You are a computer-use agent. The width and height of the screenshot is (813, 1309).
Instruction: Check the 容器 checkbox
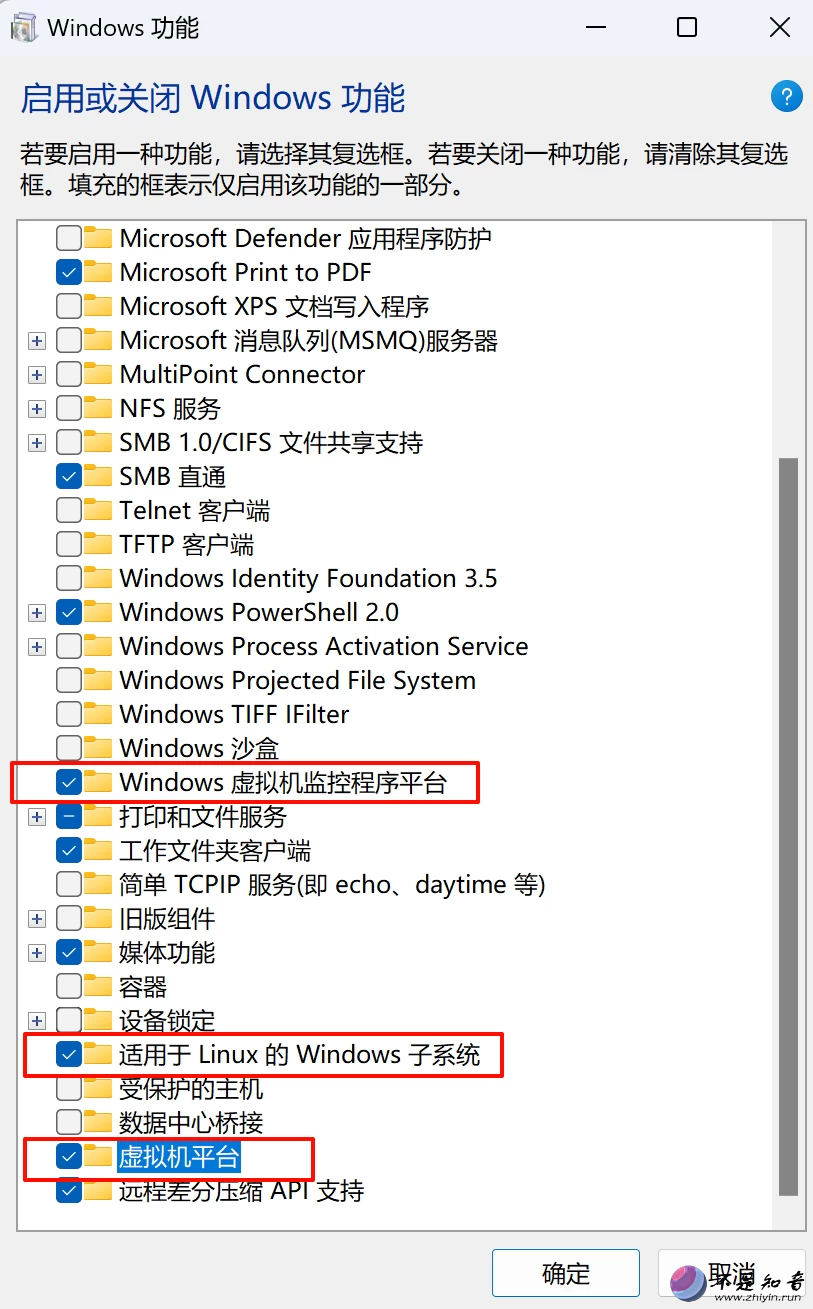point(69,986)
